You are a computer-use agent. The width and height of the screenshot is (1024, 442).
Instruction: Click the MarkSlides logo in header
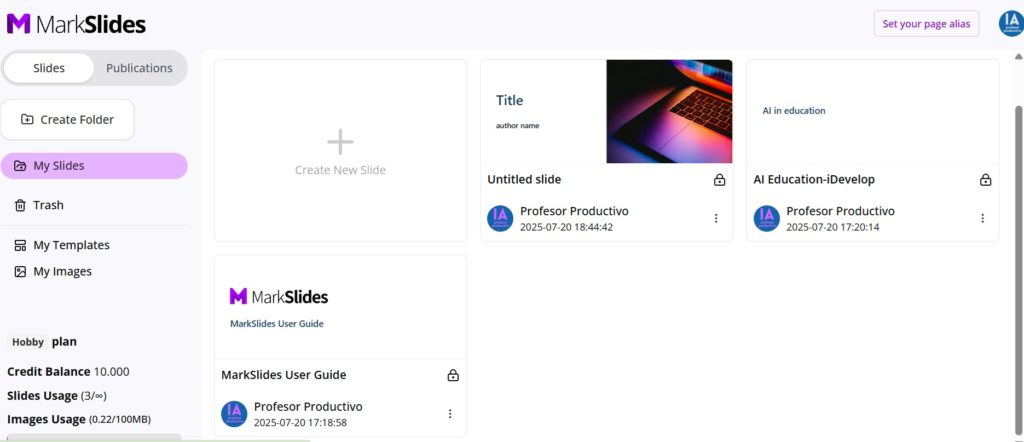76,24
